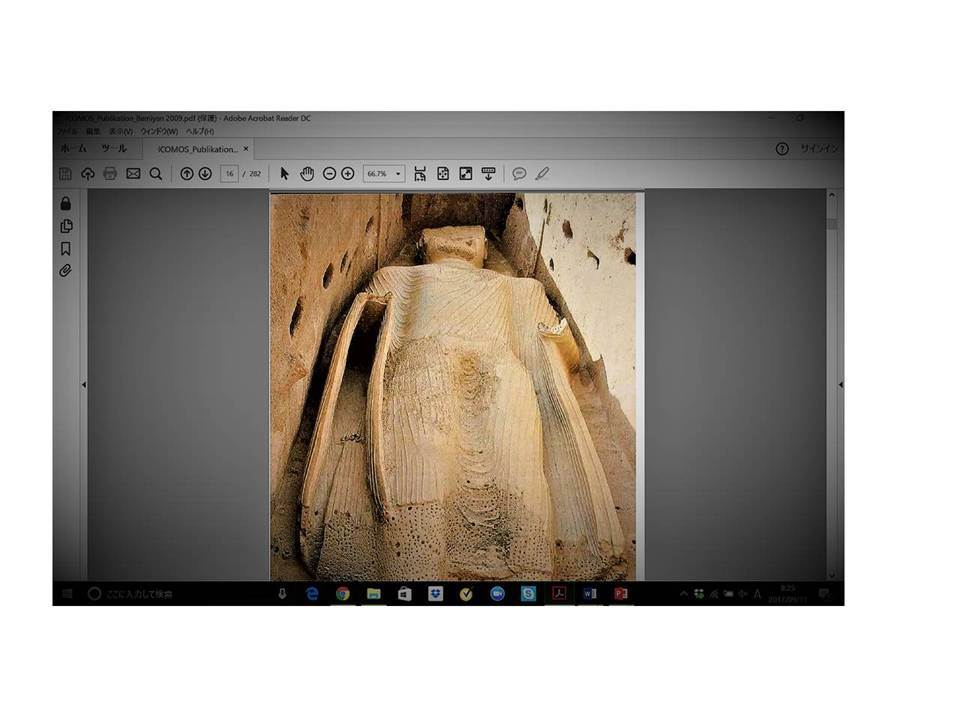This screenshot has width=960, height=720.
Task: Click the microphone icon in the taskbar
Action: pos(282,594)
